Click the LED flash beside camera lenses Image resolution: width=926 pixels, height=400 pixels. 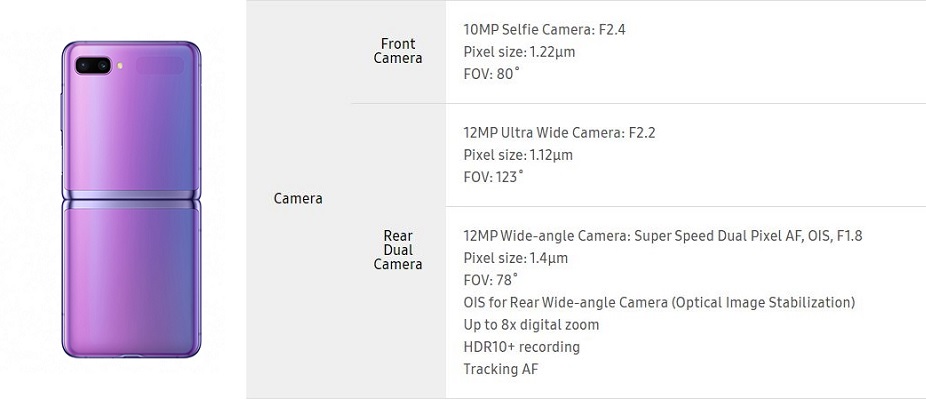(x=120, y=66)
